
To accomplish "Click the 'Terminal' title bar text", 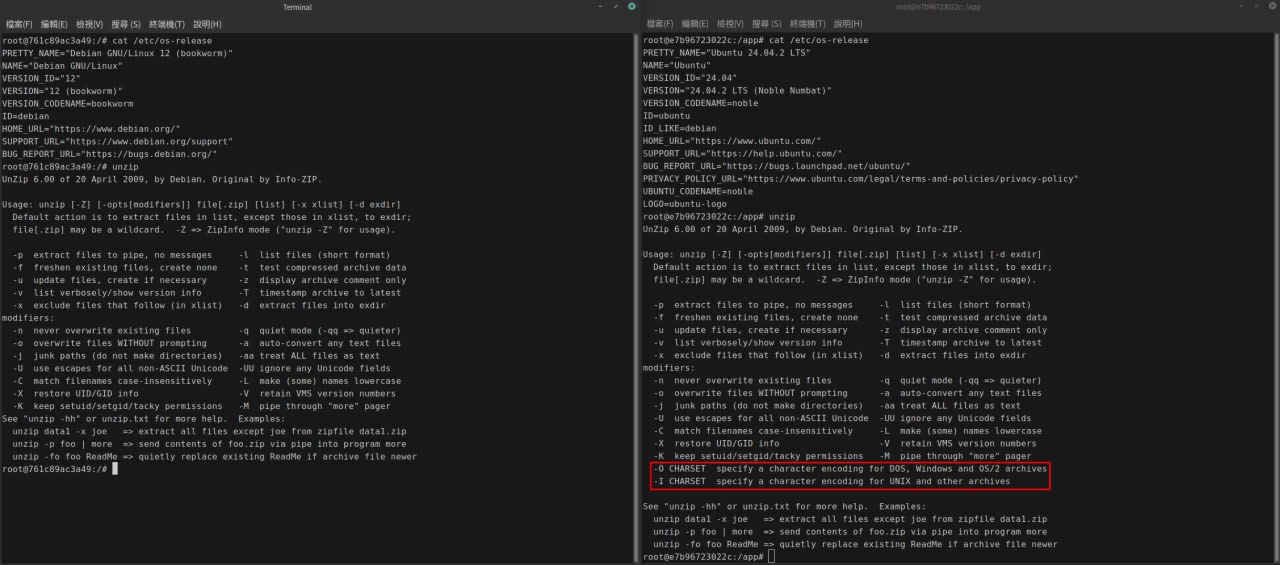I will (x=297, y=6).
